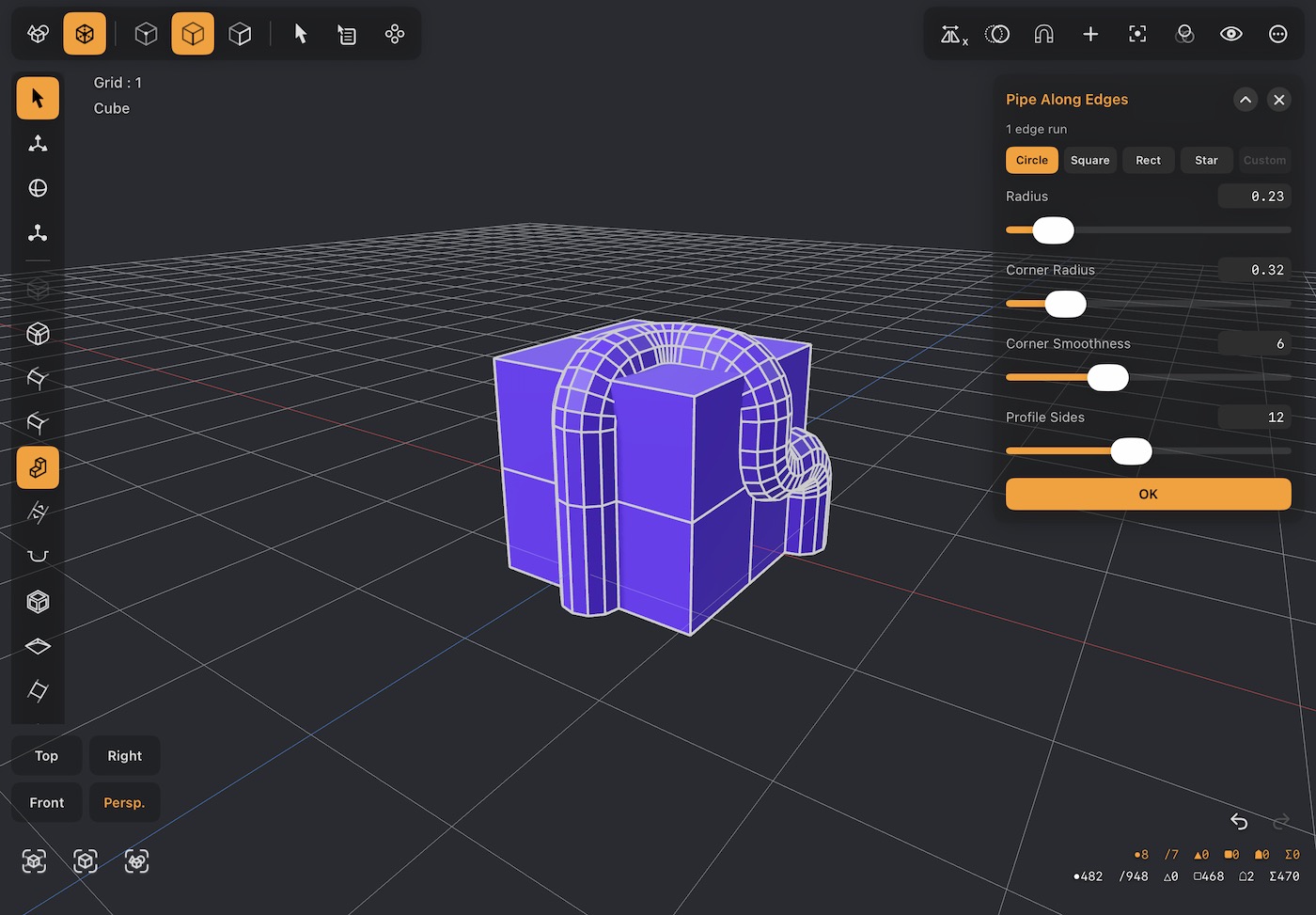Click the Profile Sides value field showing 12
The height and width of the screenshot is (915, 1316).
(1255, 418)
